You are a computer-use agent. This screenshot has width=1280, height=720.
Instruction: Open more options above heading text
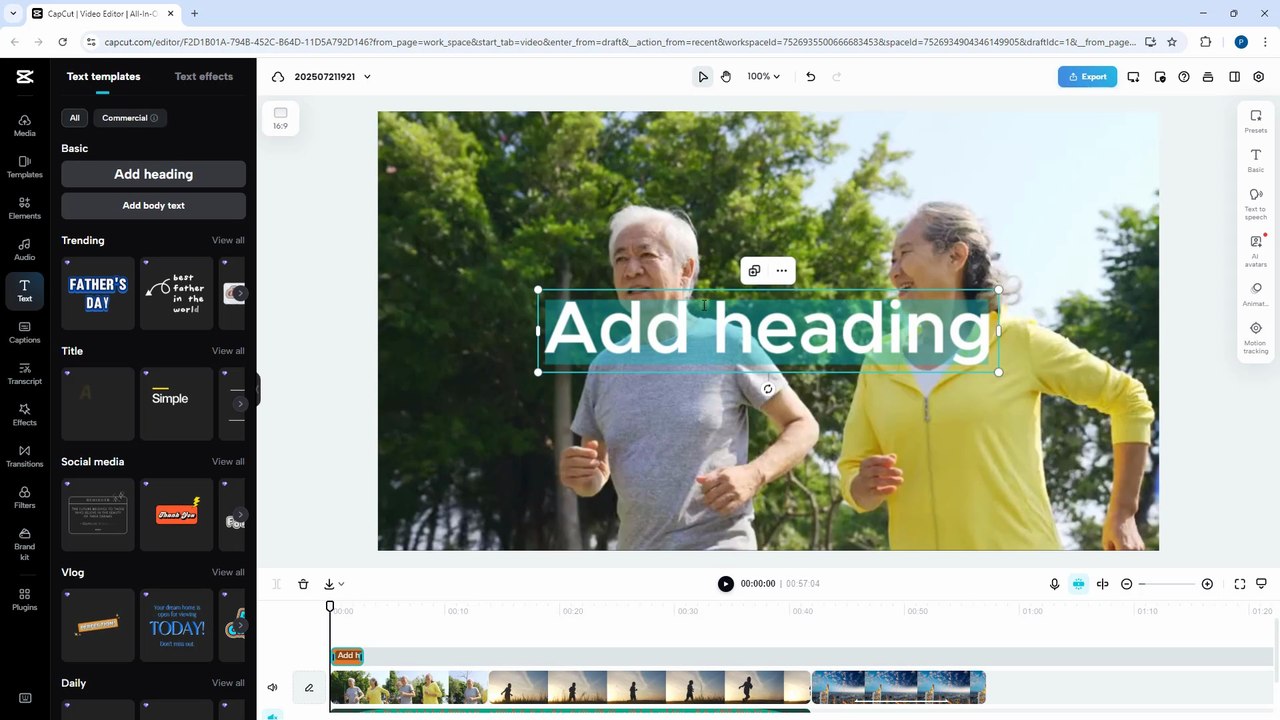pyautogui.click(x=781, y=271)
